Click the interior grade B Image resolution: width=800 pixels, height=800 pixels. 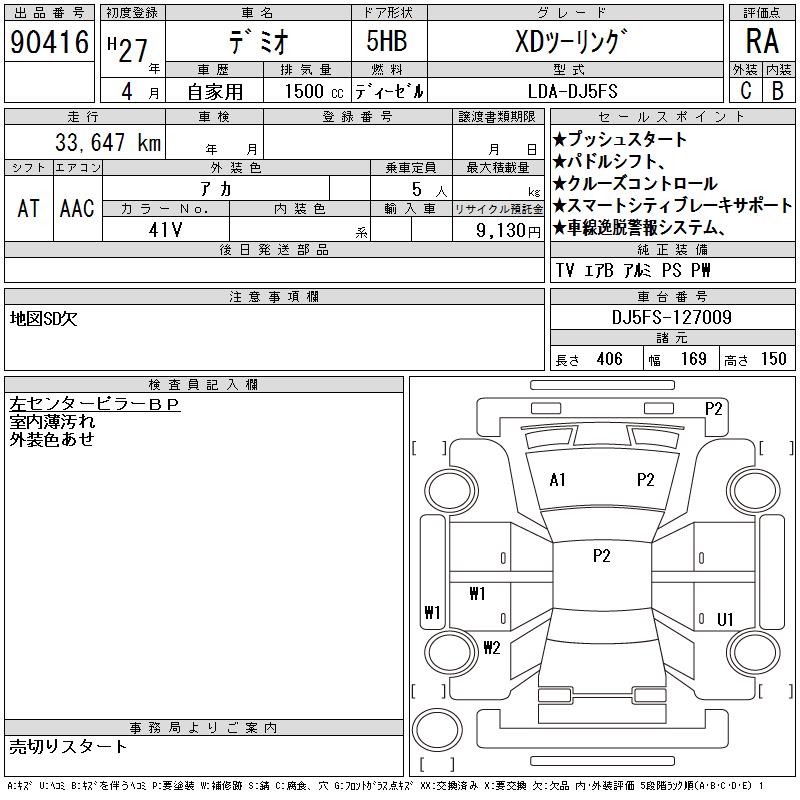pyautogui.click(x=778, y=90)
